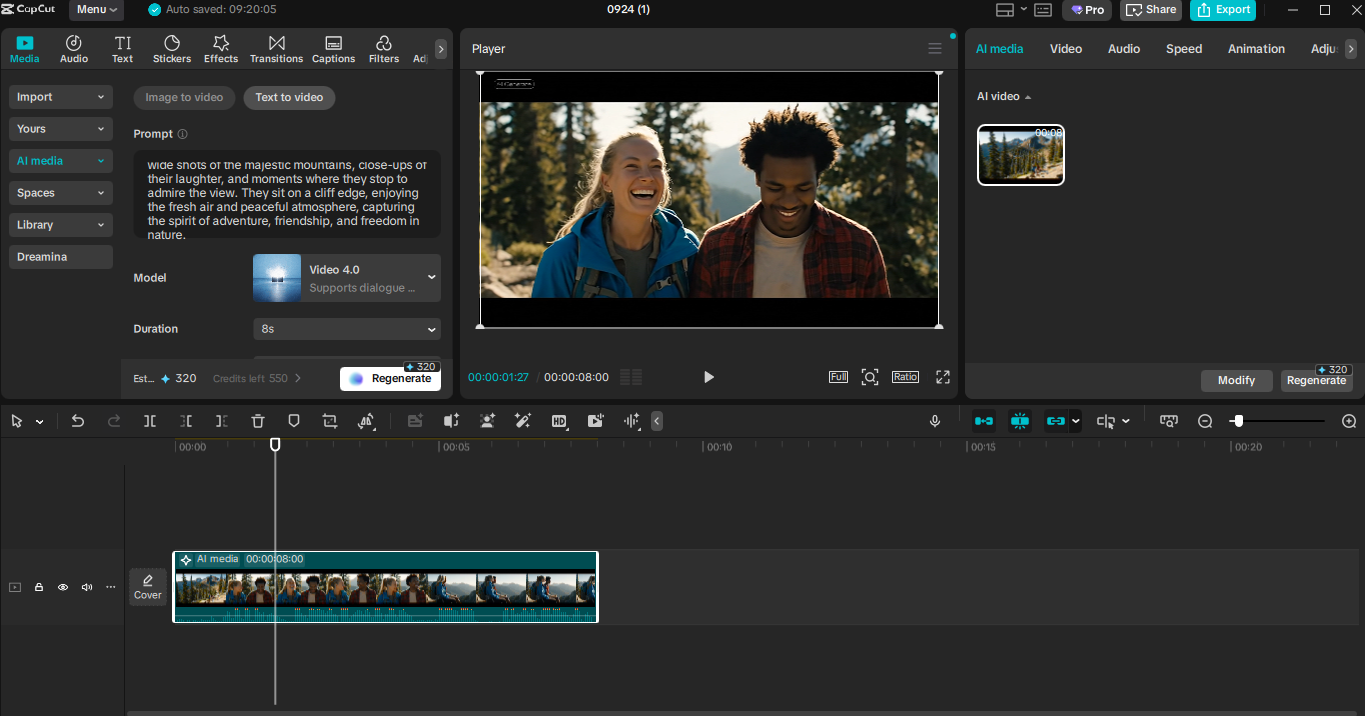The height and width of the screenshot is (716, 1365).
Task: Switch to the Speed tab
Action: tap(1183, 48)
